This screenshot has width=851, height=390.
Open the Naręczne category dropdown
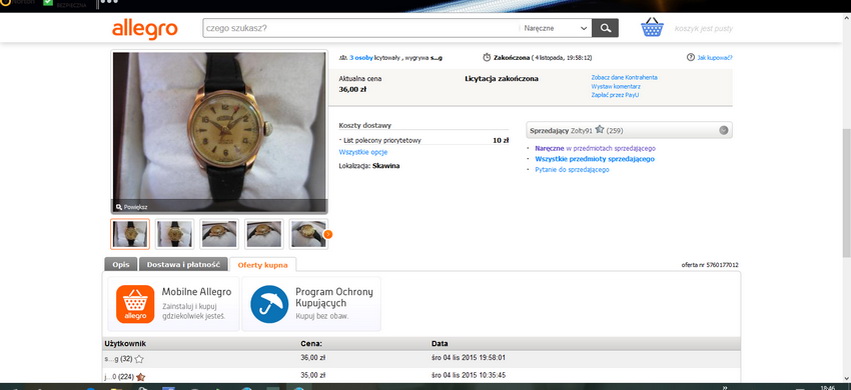[x=555, y=28]
